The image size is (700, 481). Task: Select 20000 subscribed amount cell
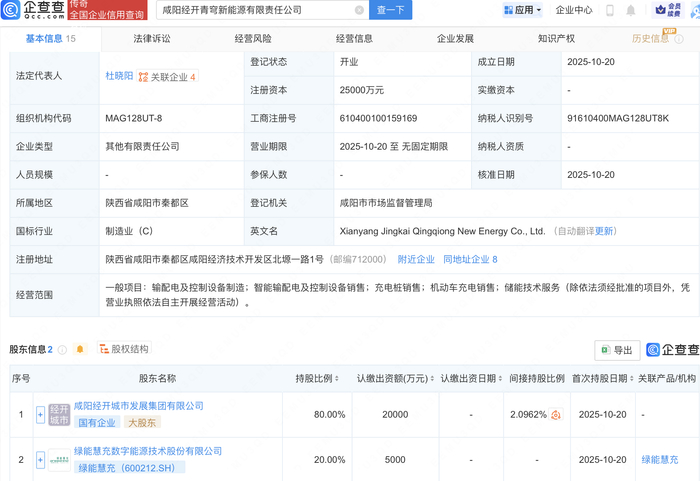pyautogui.click(x=395, y=415)
